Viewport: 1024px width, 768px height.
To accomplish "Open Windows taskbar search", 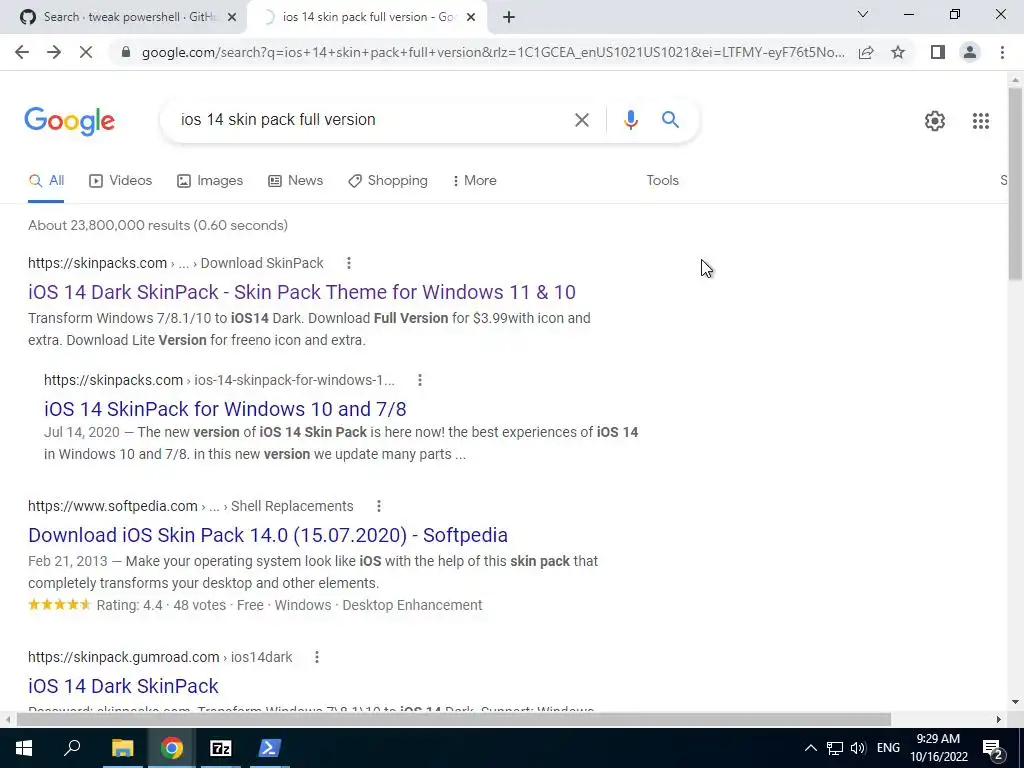I will click(72, 748).
